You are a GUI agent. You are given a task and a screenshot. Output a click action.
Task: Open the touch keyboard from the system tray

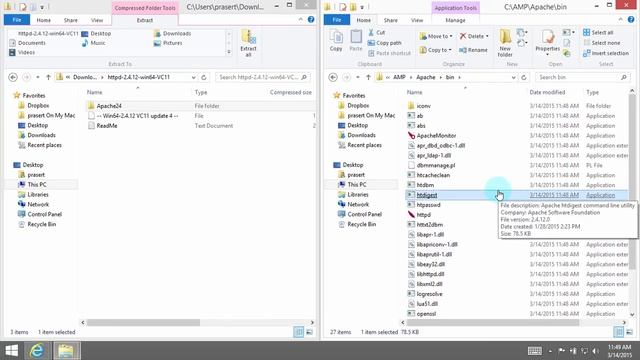click(535, 351)
